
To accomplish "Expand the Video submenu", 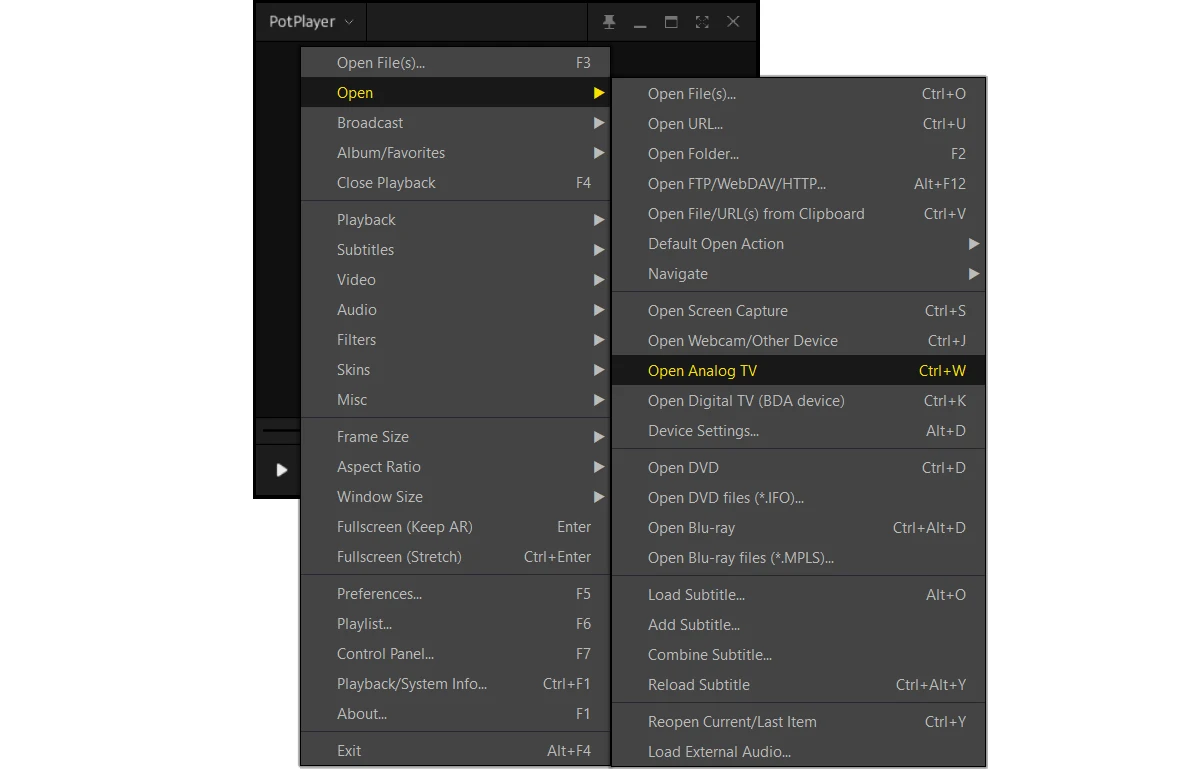I will (x=455, y=280).
